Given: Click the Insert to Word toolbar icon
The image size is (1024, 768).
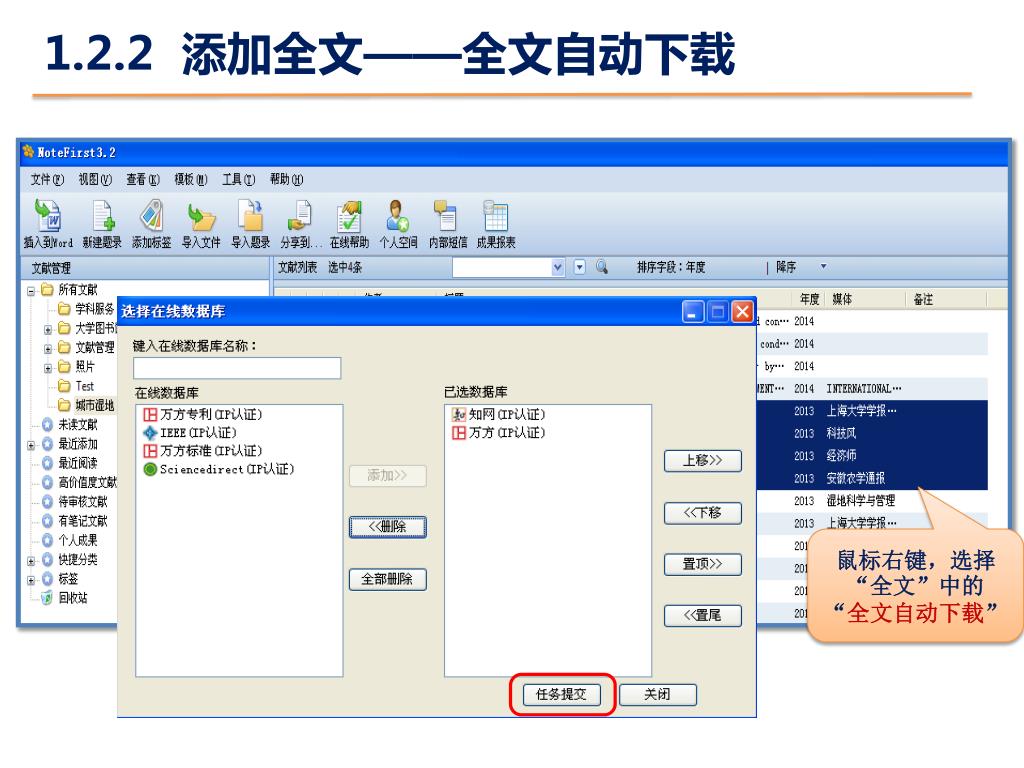Looking at the screenshot, I should click(48, 223).
